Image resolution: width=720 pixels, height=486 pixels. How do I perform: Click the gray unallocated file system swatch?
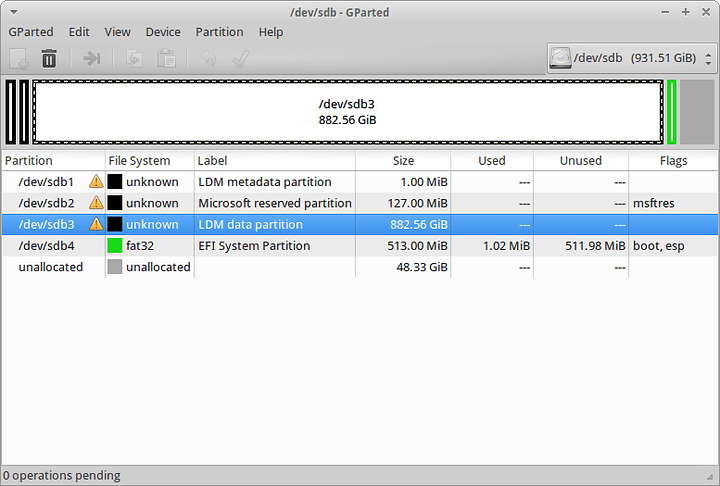coord(115,266)
